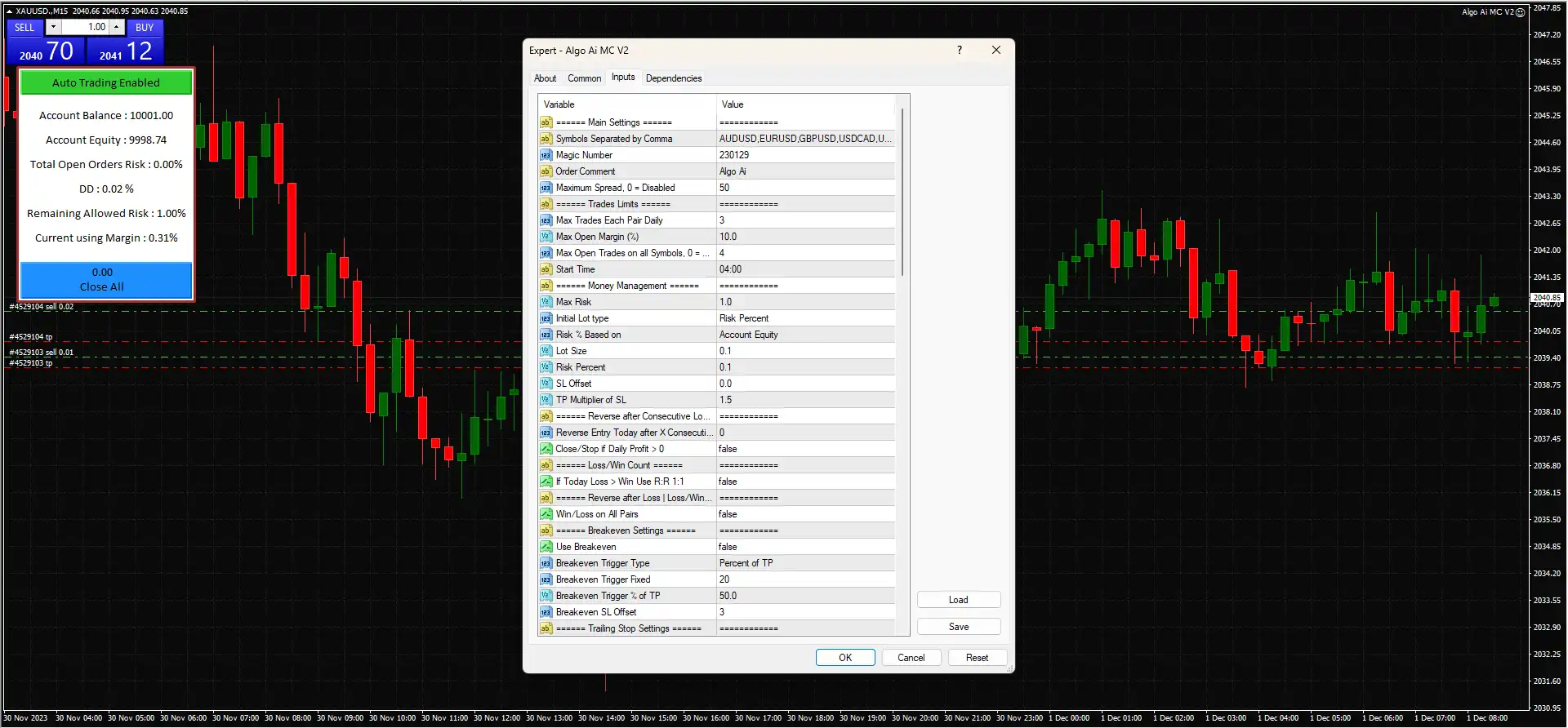
Task: Switch to the Common tab
Action: click(x=584, y=78)
